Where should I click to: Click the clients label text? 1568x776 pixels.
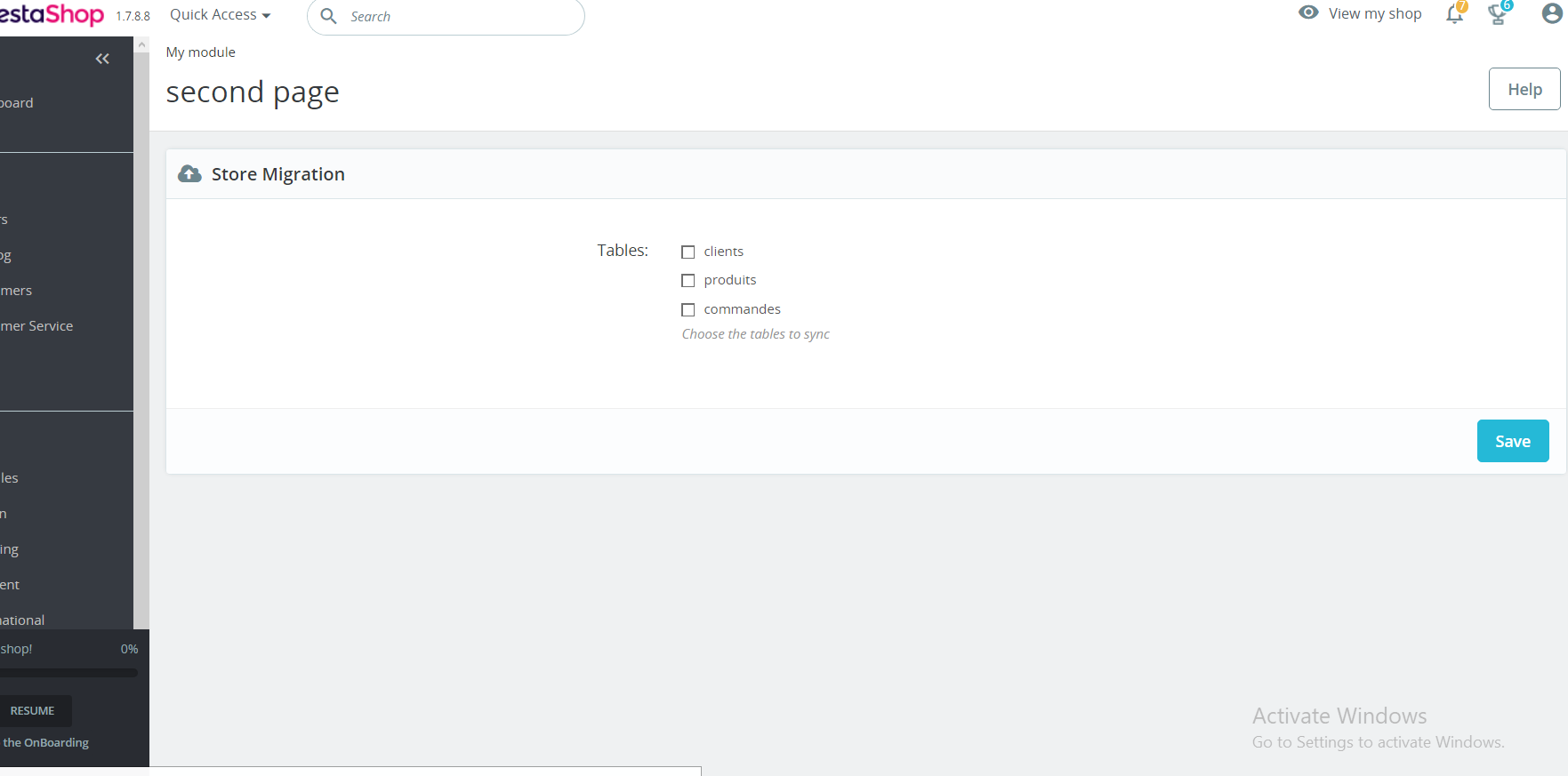click(x=724, y=252)
